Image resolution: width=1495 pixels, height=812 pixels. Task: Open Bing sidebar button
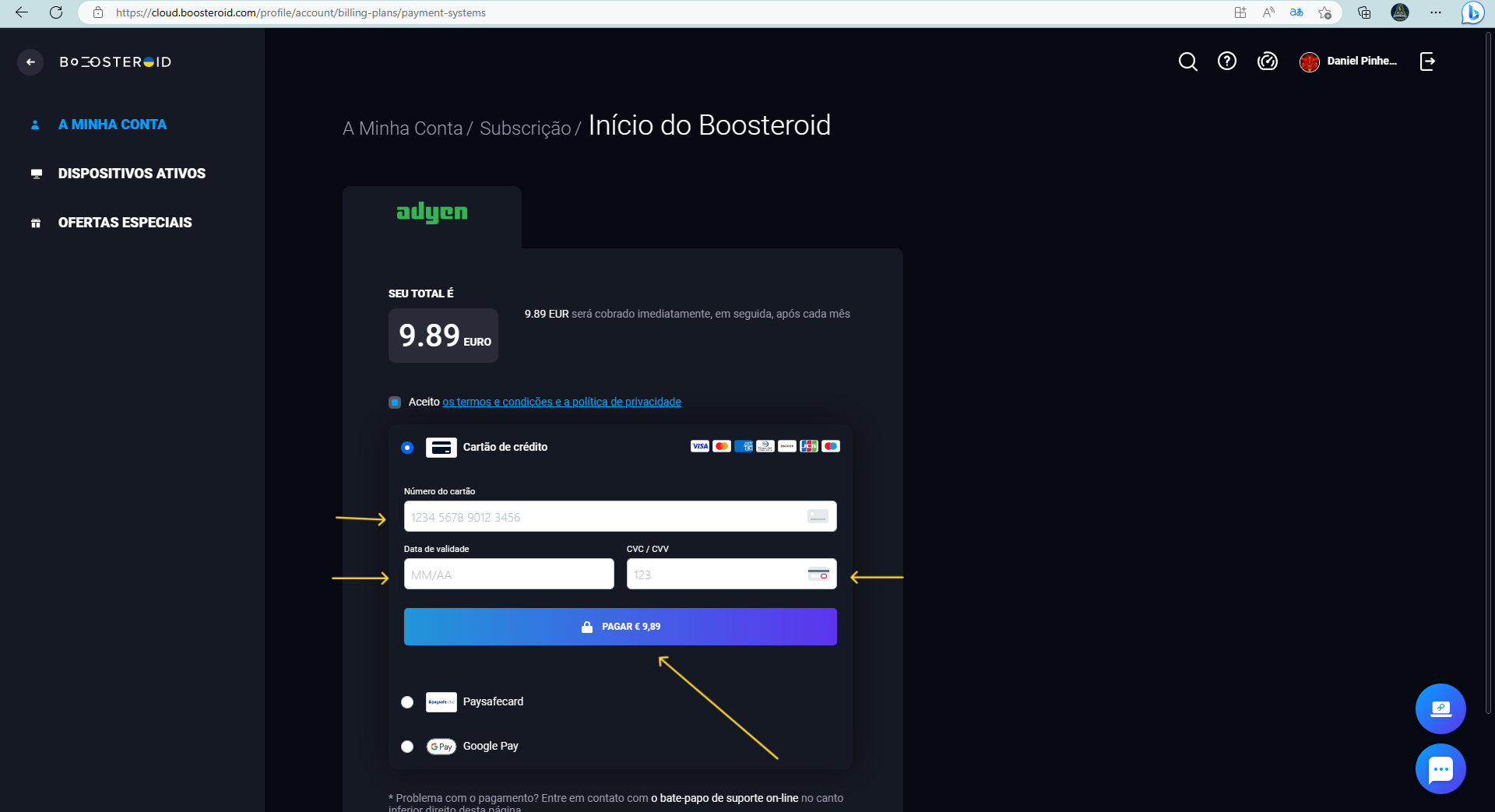click(x=1473, y=12)
